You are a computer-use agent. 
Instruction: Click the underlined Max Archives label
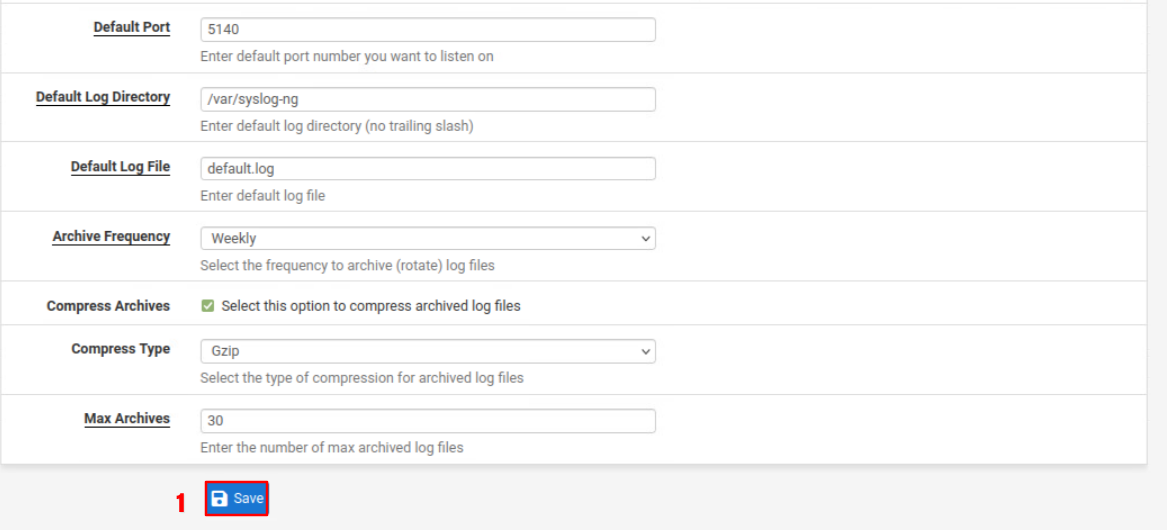click(x=127, y=419)
